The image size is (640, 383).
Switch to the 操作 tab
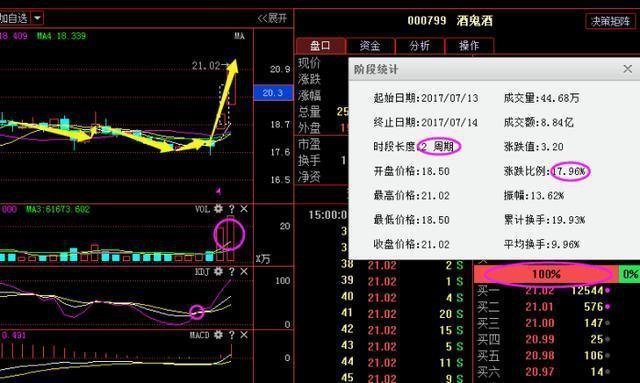pyautogui.click(x=469, y=45)
